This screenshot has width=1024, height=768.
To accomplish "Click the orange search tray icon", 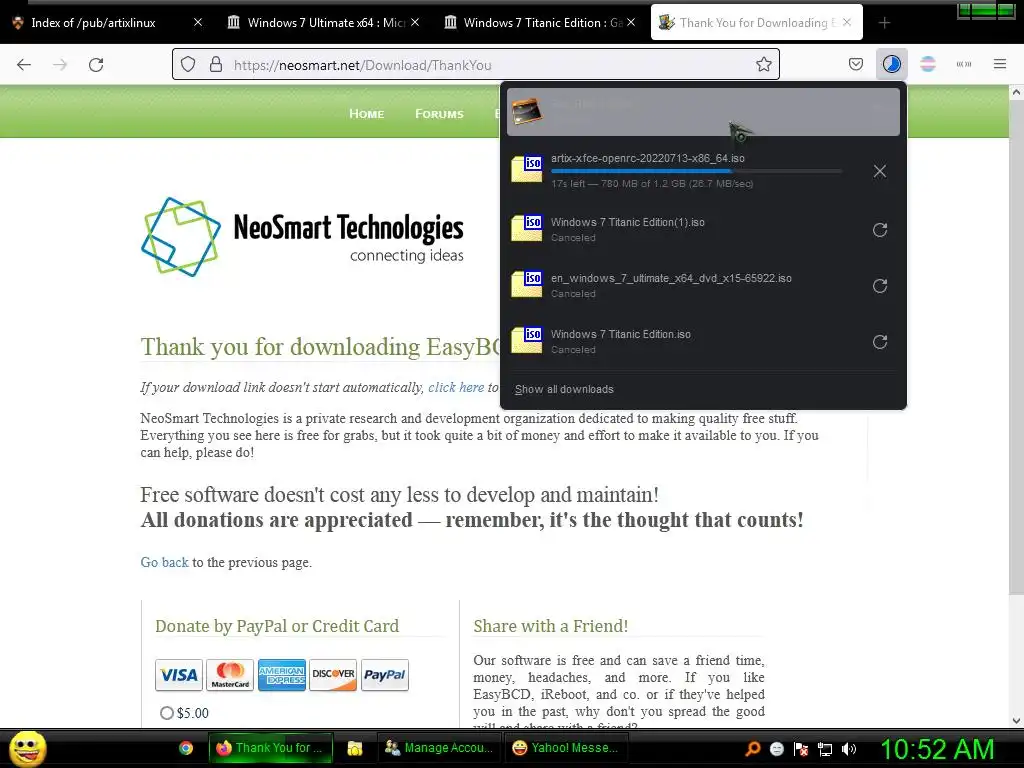I will tap(753, 749).
